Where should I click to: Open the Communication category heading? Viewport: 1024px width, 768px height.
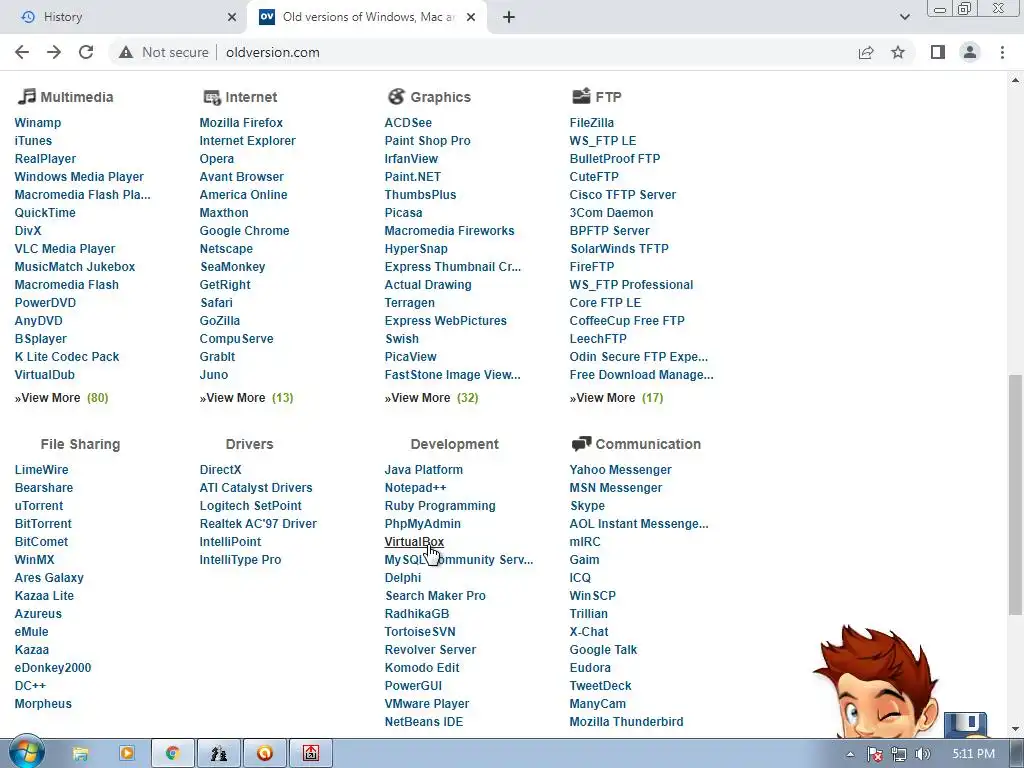tap(648, 444)
